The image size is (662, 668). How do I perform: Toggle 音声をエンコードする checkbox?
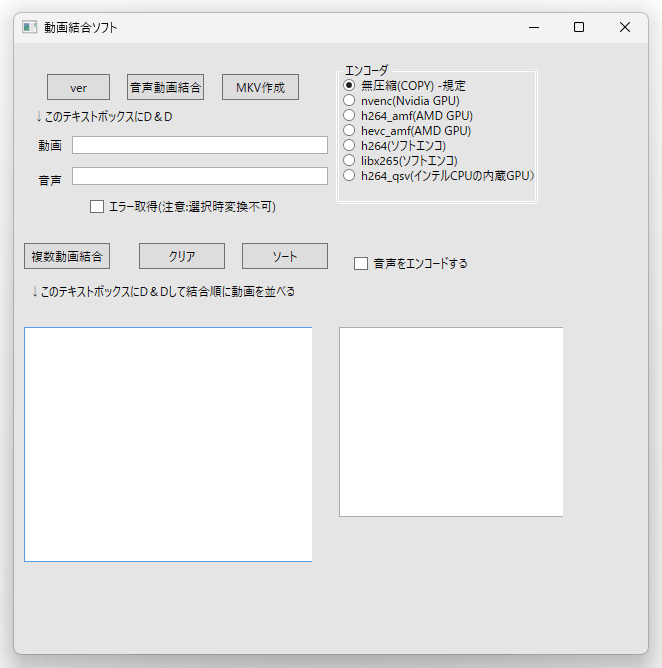pos(361,264)
